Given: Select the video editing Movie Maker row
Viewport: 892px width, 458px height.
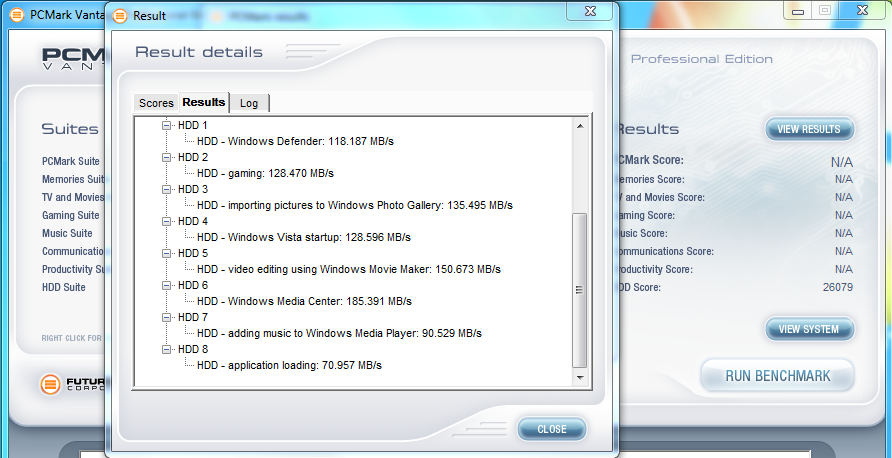Looking at the screenshot, I should [349, 269].
